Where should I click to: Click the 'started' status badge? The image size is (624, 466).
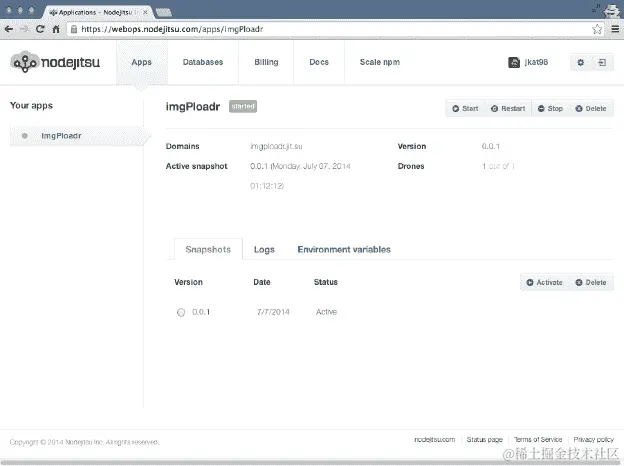pos(243,107)
